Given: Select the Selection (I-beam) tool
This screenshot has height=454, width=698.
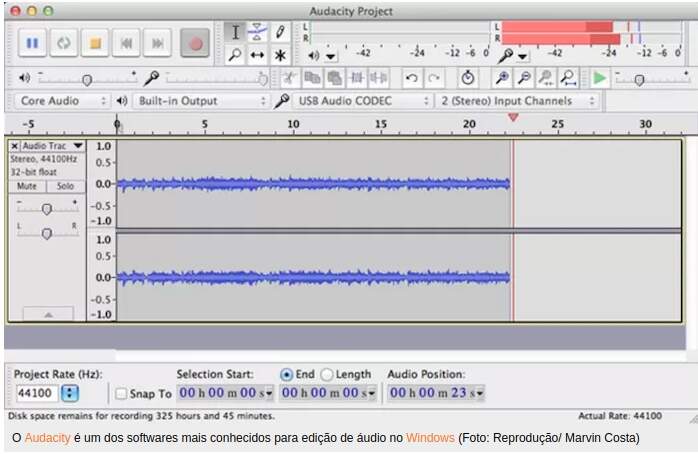Looking at the screenshot, I should click(x=235, y=32).
